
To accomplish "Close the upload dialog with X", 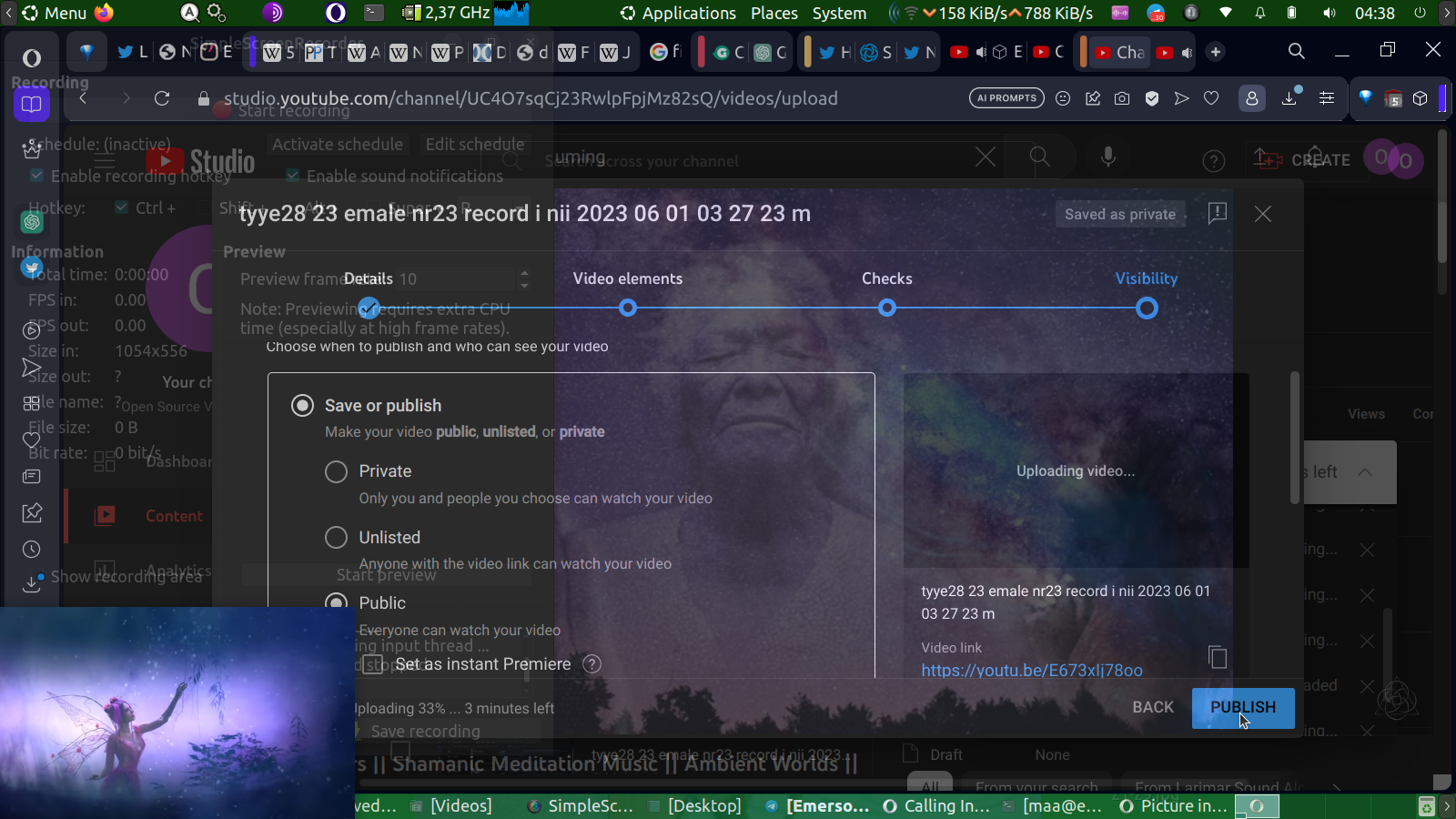I will (1263, 214).
